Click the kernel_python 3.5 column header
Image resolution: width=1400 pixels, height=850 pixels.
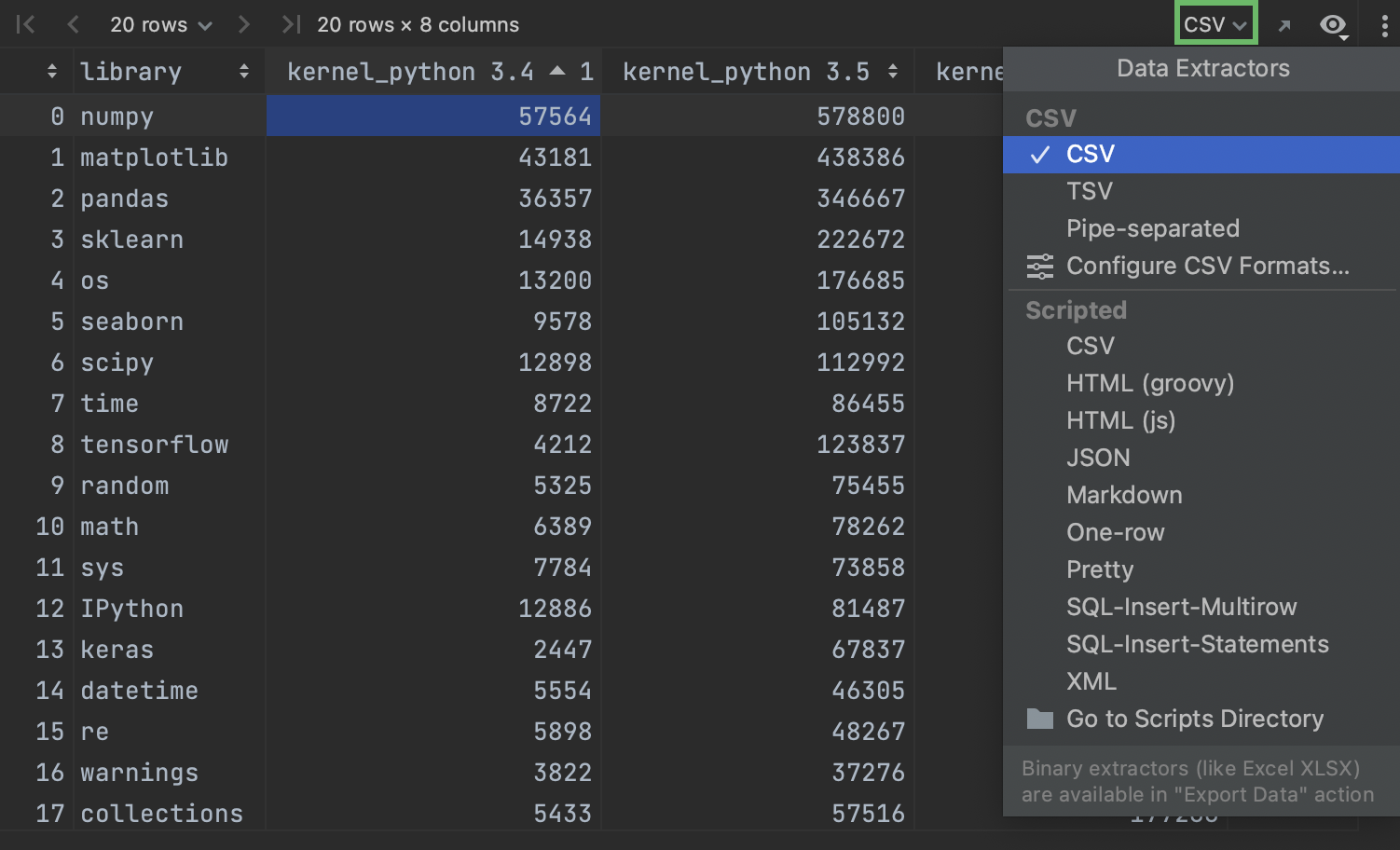pos(746,72)
